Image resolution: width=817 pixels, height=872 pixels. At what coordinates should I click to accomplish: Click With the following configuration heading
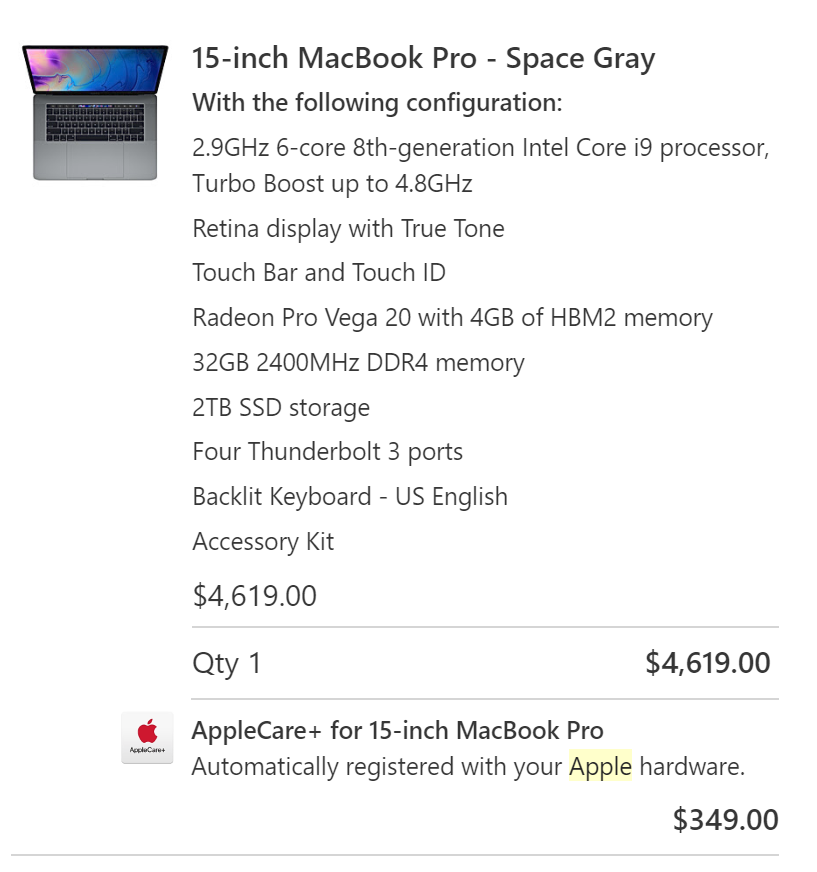point(377,103)
